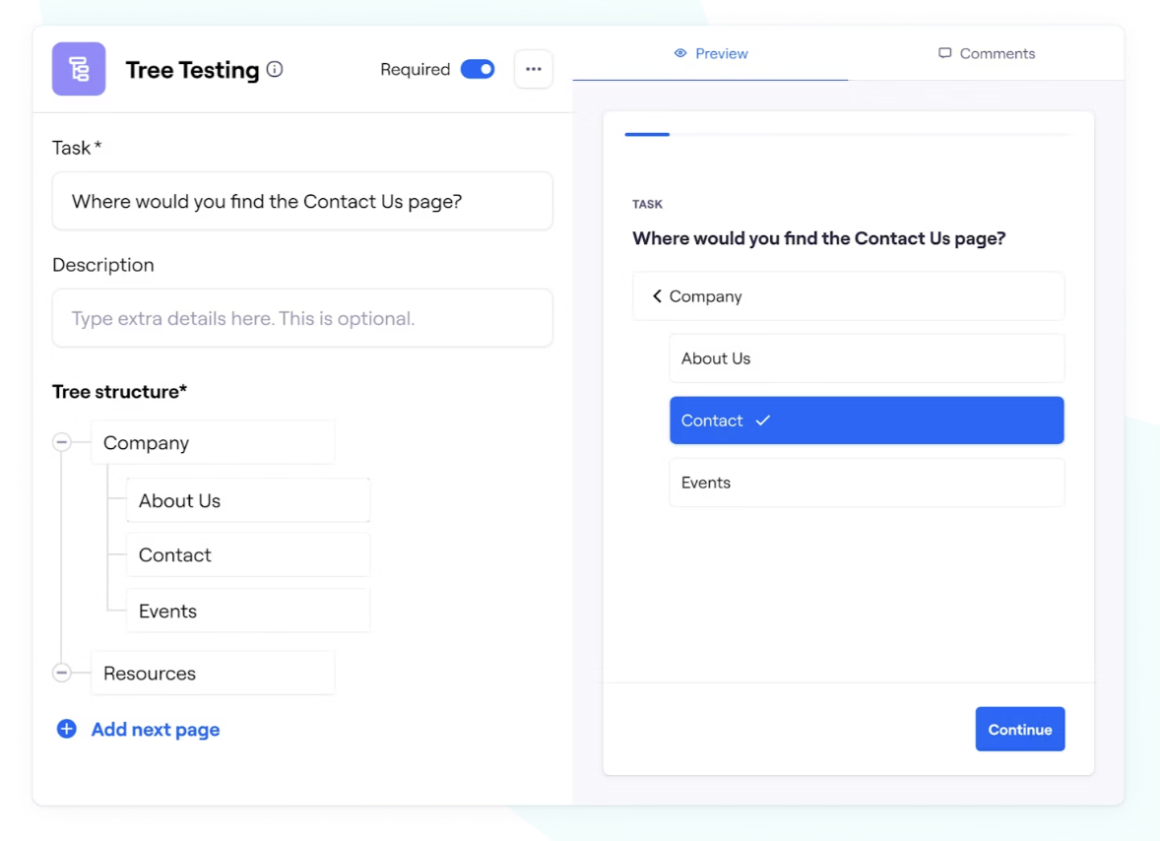Collapse the Resources tree node
The width and height of the screenshot is (1160, 841).
[62, 673]
